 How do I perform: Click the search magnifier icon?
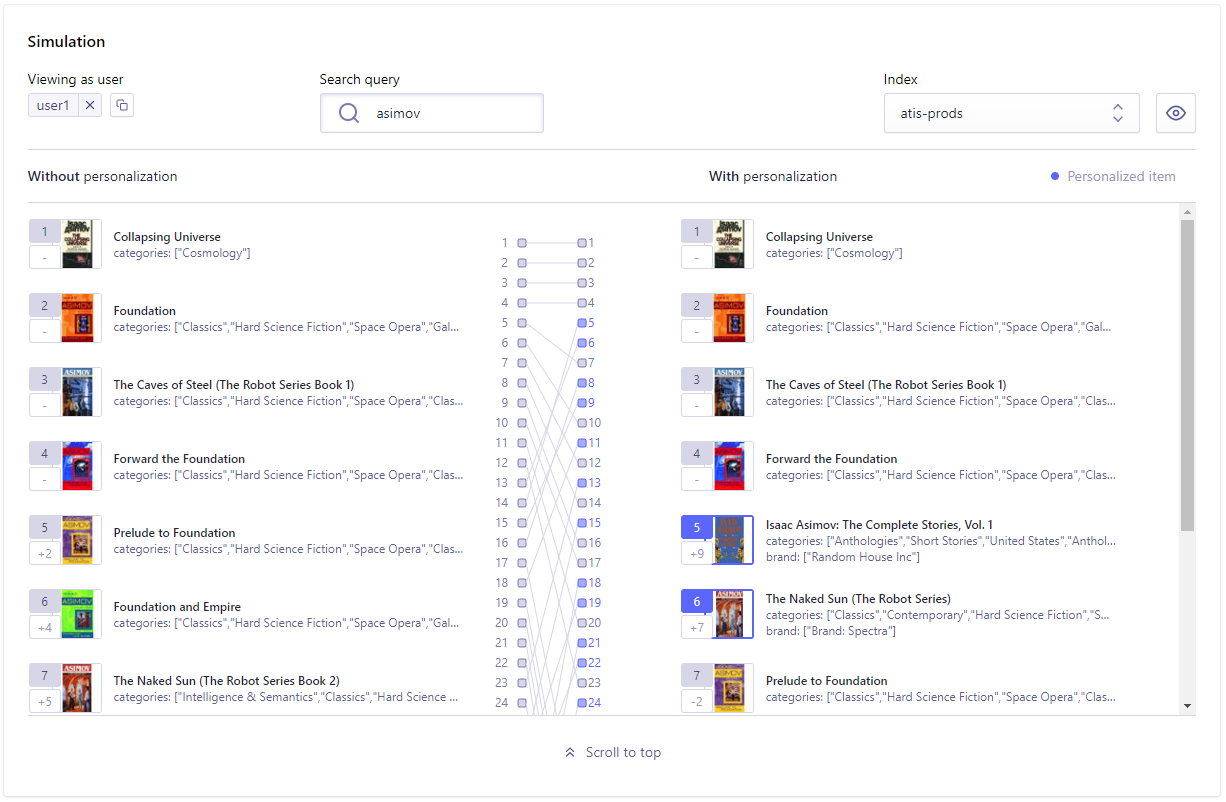tap(349, 114)
